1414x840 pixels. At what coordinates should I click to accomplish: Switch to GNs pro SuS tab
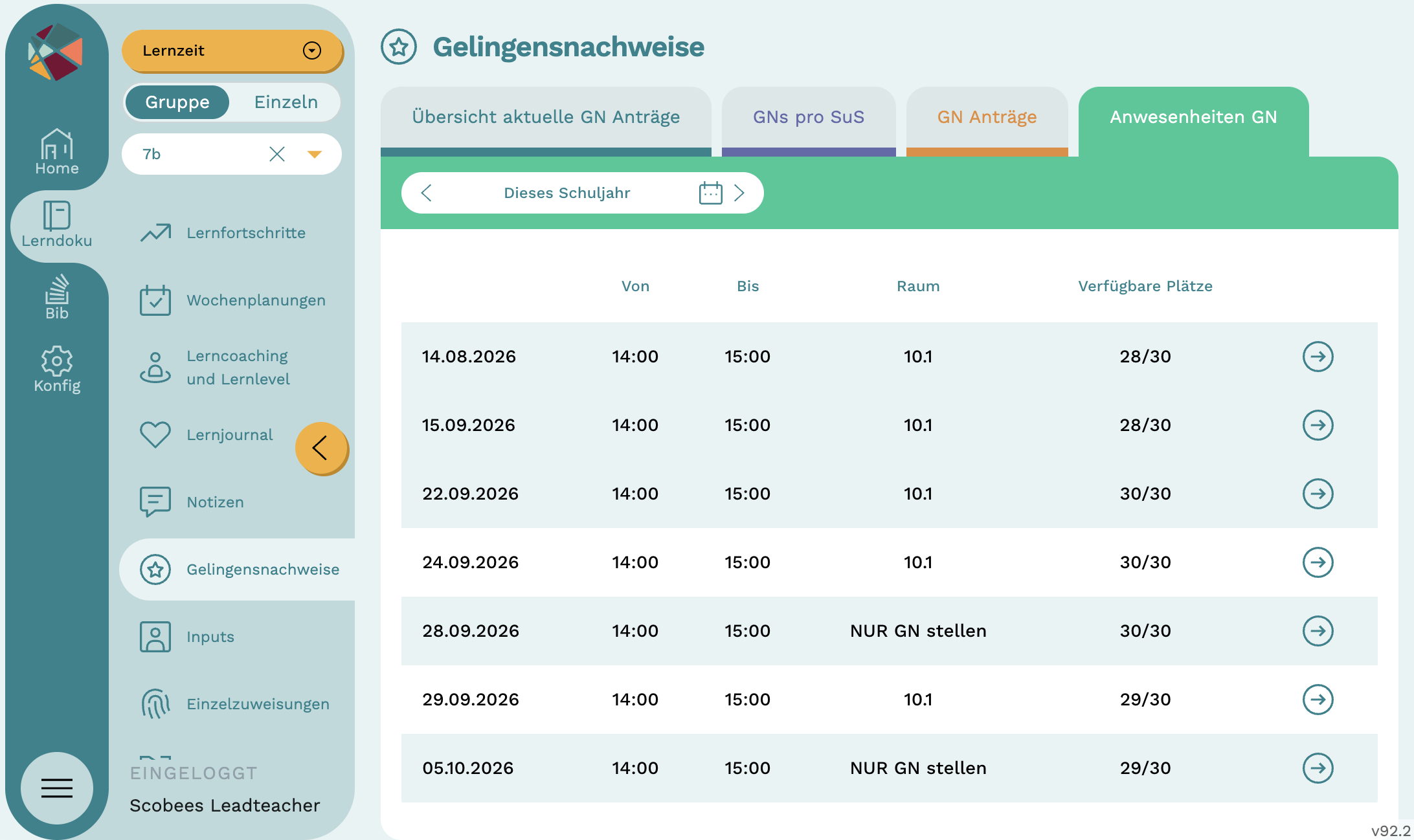click(809, 120)
